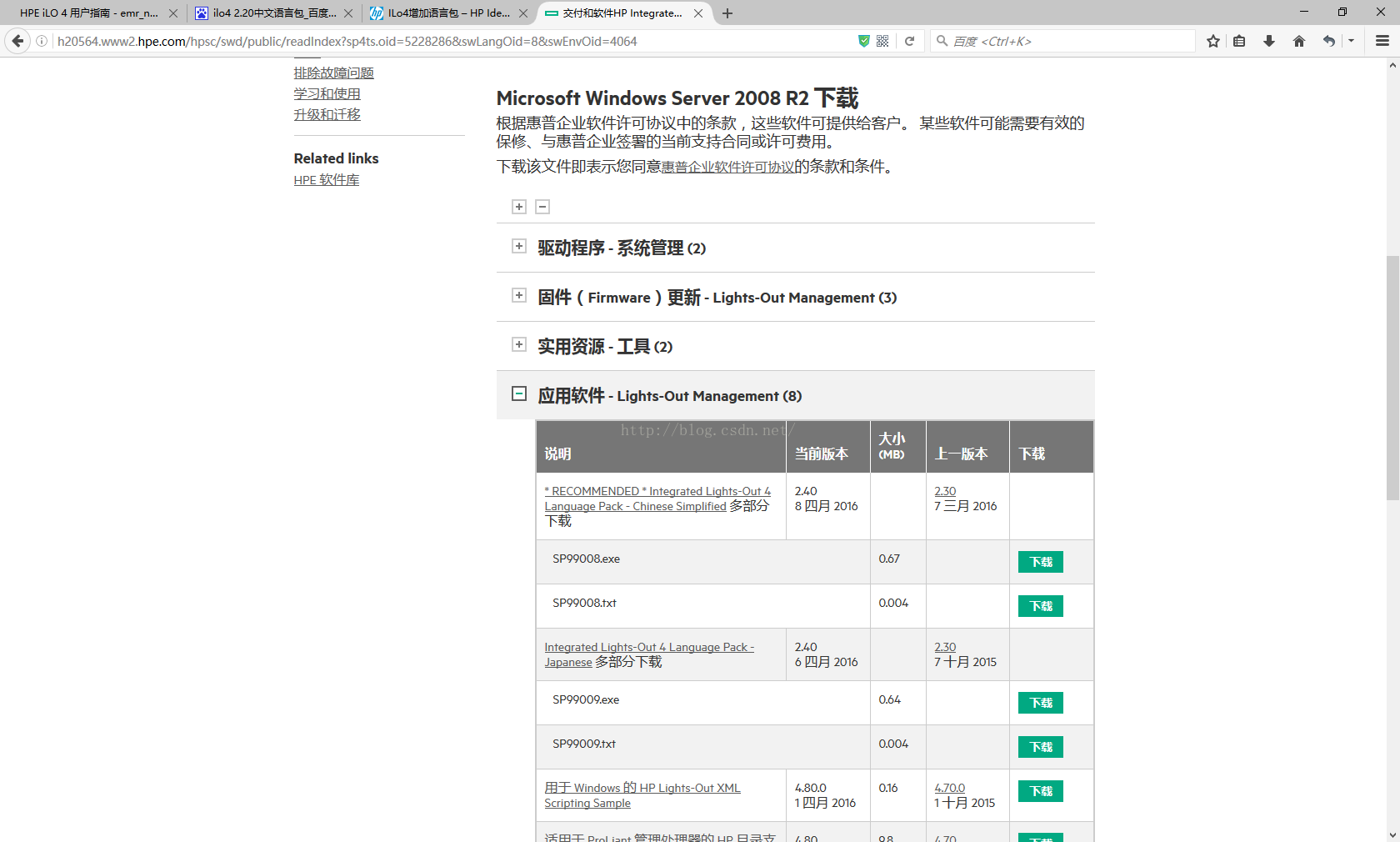Open the bookmarks list icon

click(1239, 41)
